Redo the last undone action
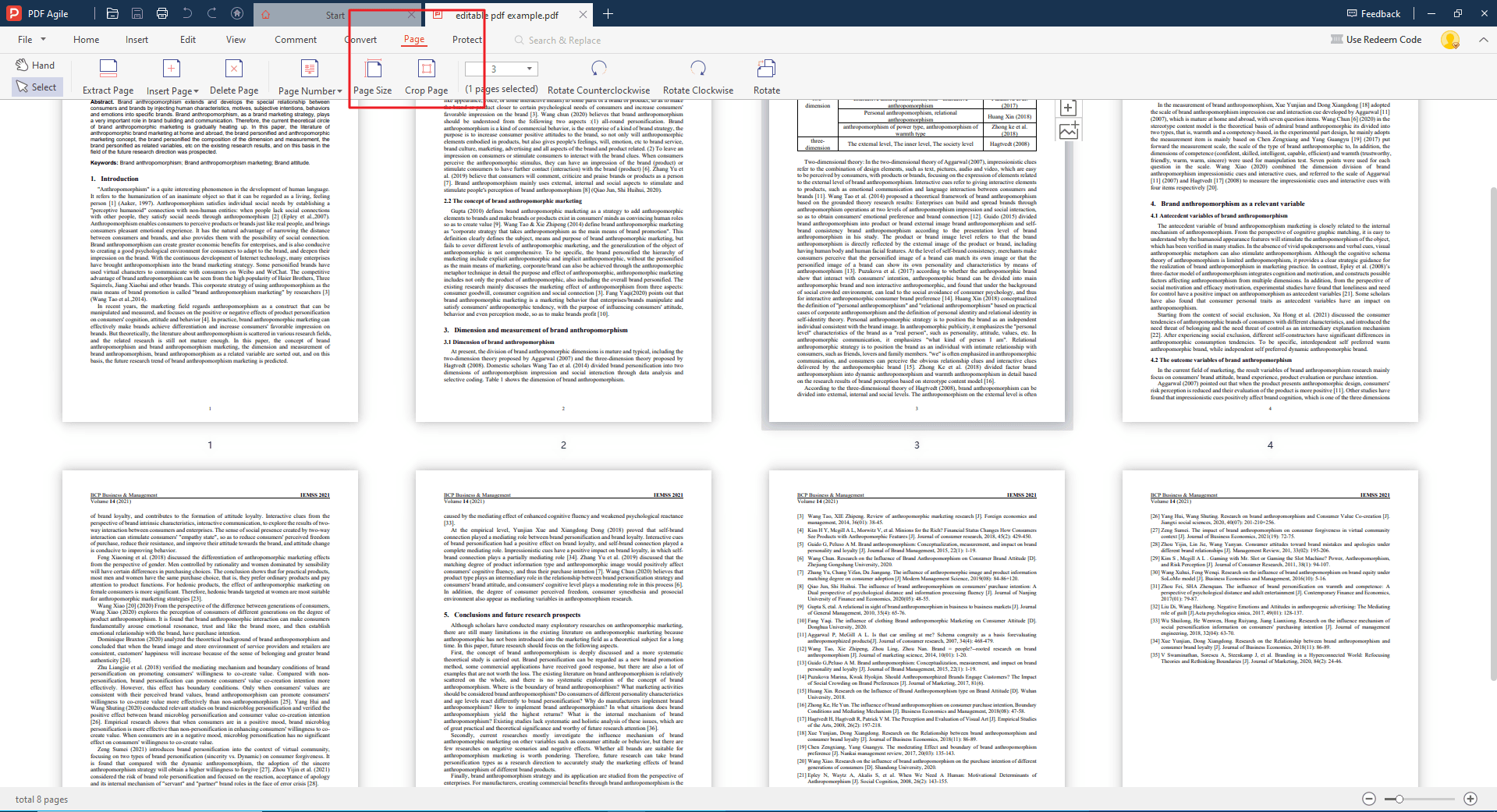The height and width of the screenshot is (812, 1497). tap(212, 13)
